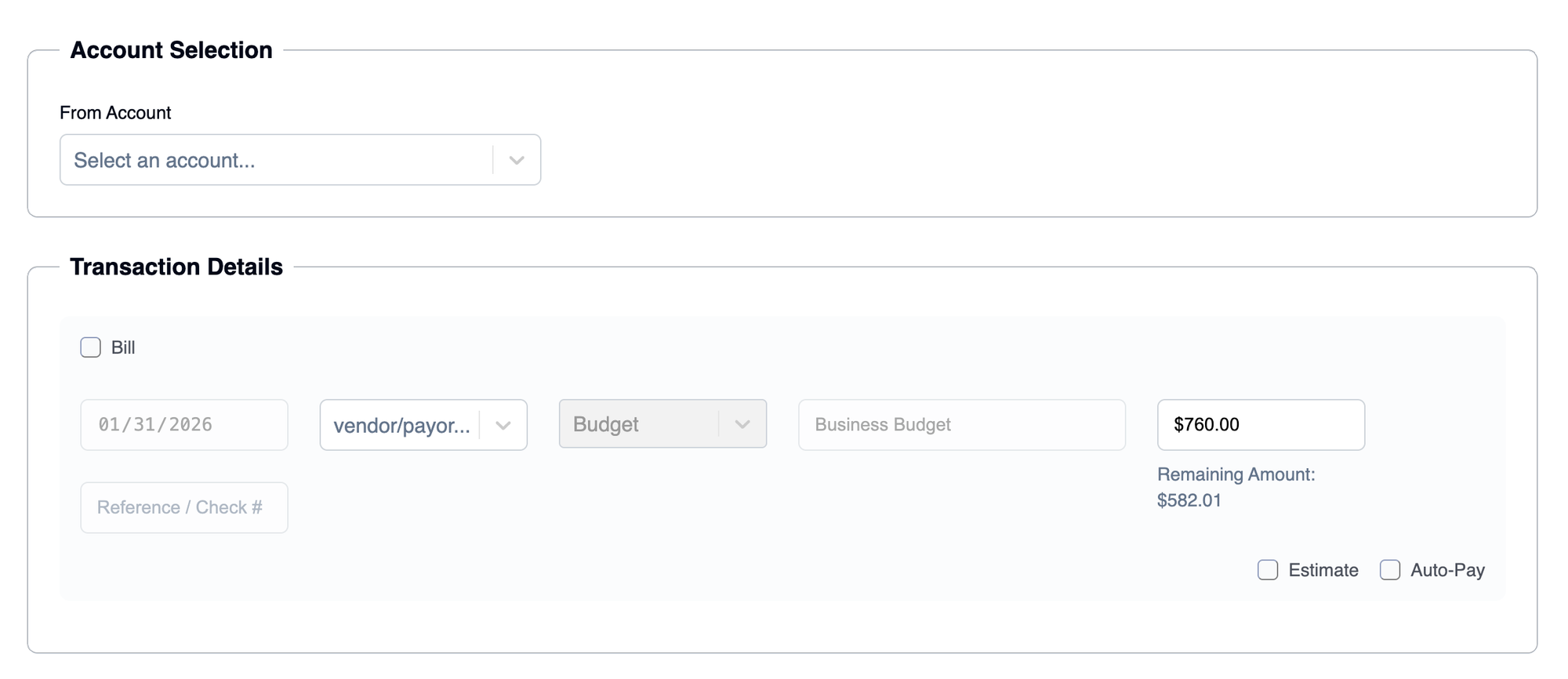Click the Remaining Amount $582.01 text
This screenshot has height=679, width=1568.
pyautogui.click(x=1236, y=487)
